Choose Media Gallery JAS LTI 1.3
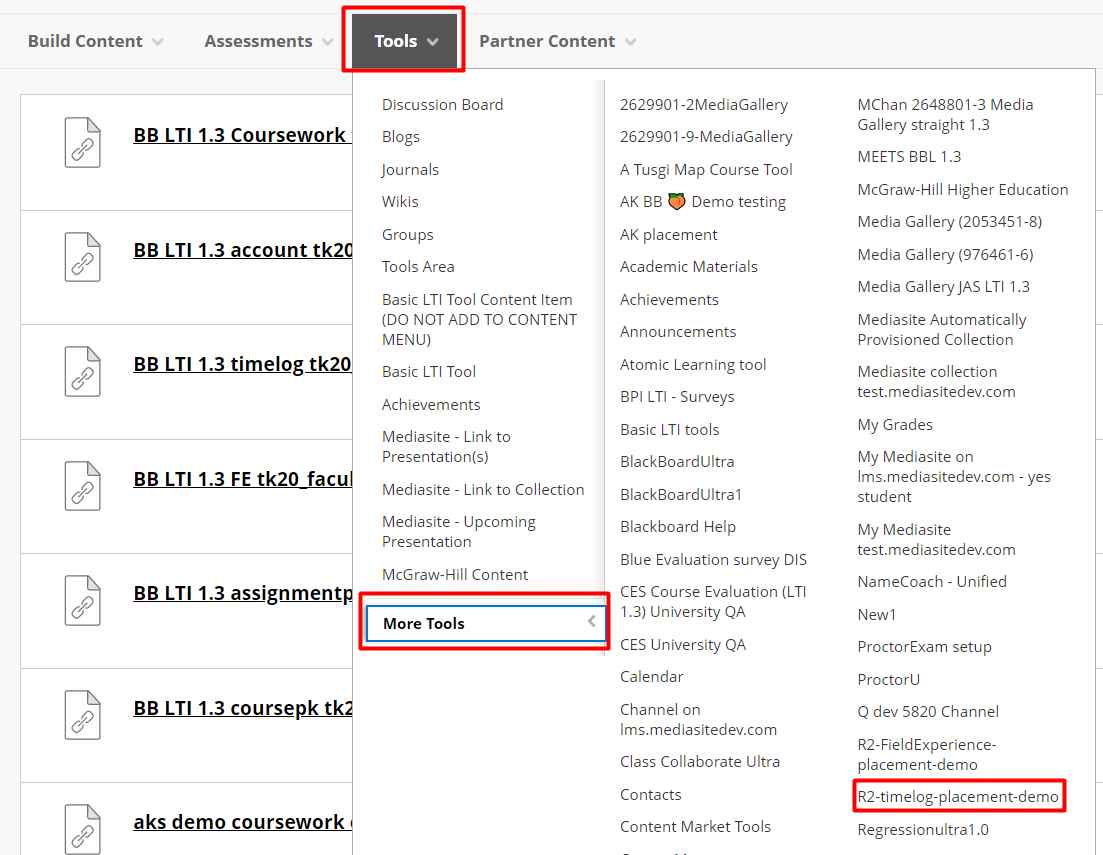 pyautogui.click(x=943, y=286)
